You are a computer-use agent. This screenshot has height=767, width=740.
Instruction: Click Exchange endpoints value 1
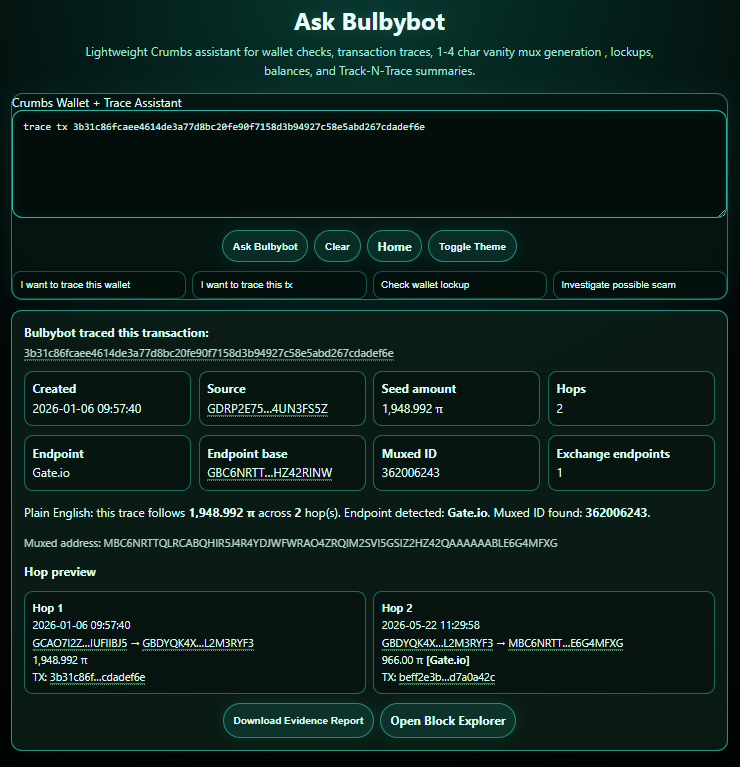click(560, 473)
